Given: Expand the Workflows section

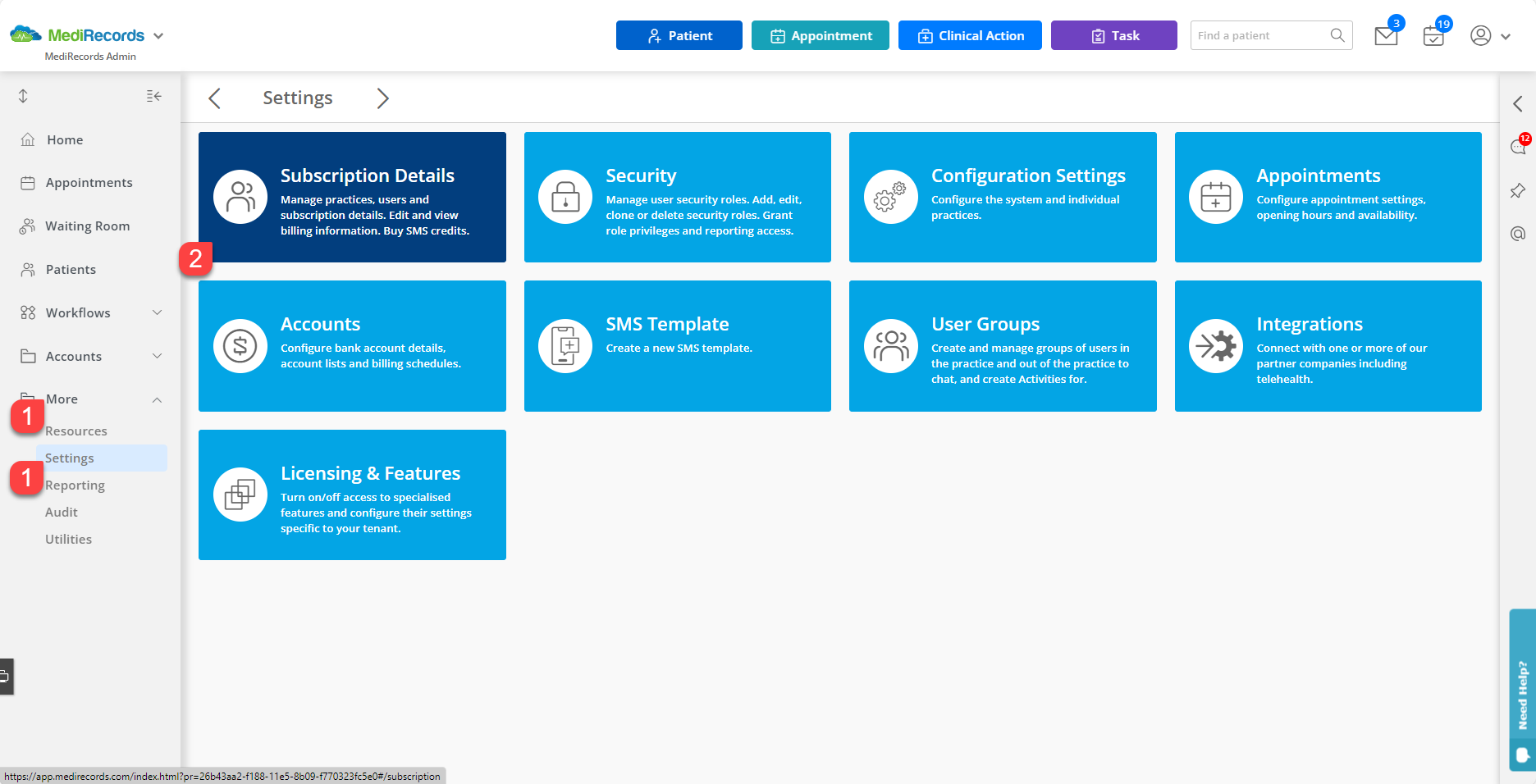Looking at the screenshot, I should 157,312.
